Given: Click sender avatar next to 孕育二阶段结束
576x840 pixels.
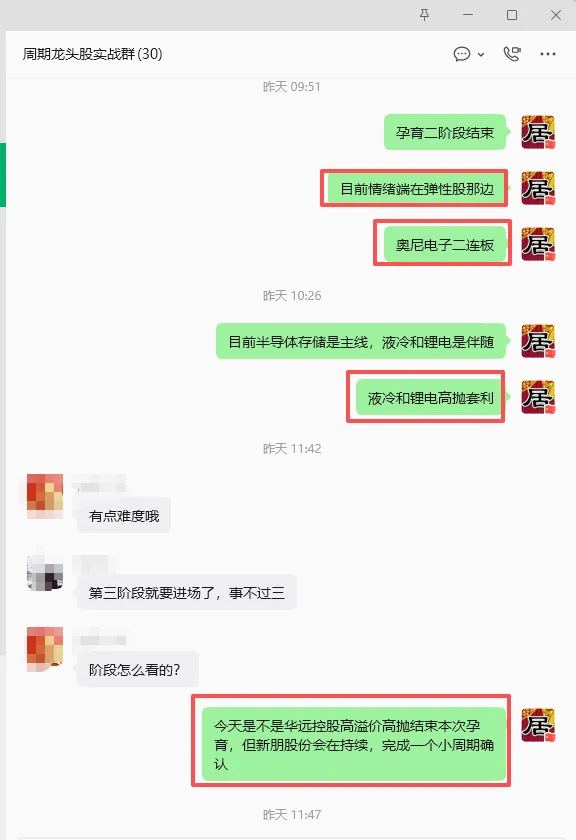Looking at the screenshot, I should [538, 132].
